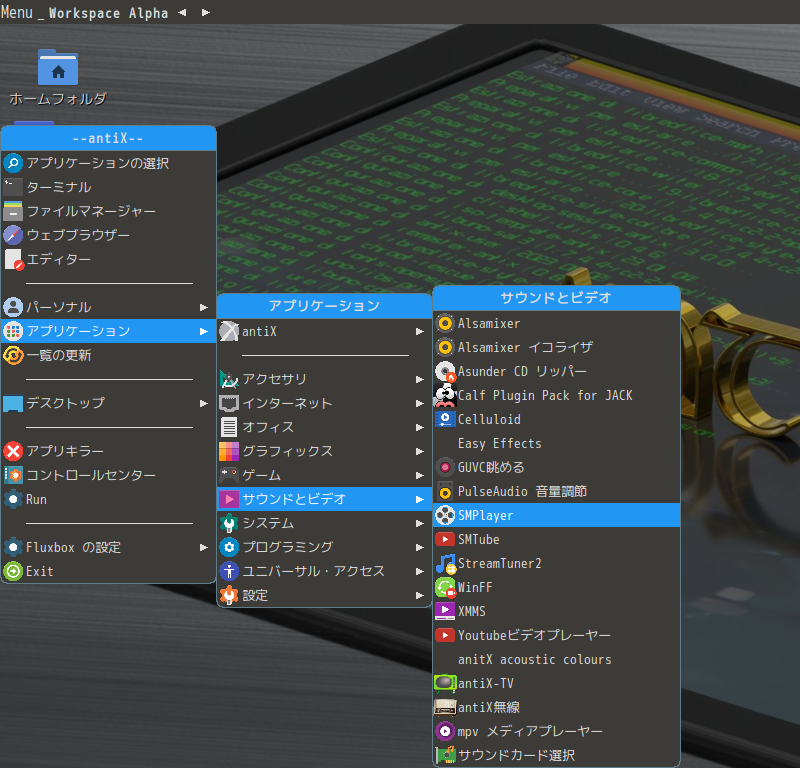
Task: Click the WinFF converter icon
Action: [444, 587]
